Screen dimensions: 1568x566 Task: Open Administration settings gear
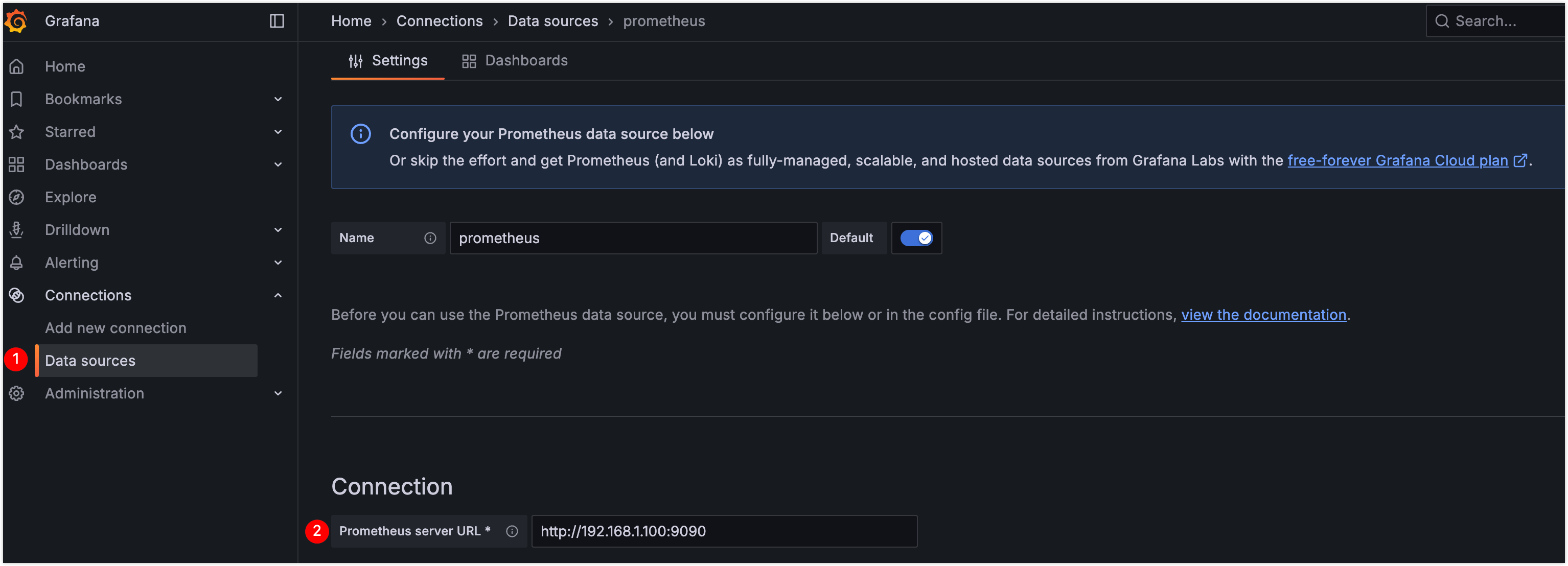pyautogui.click(x=16, y=393)
